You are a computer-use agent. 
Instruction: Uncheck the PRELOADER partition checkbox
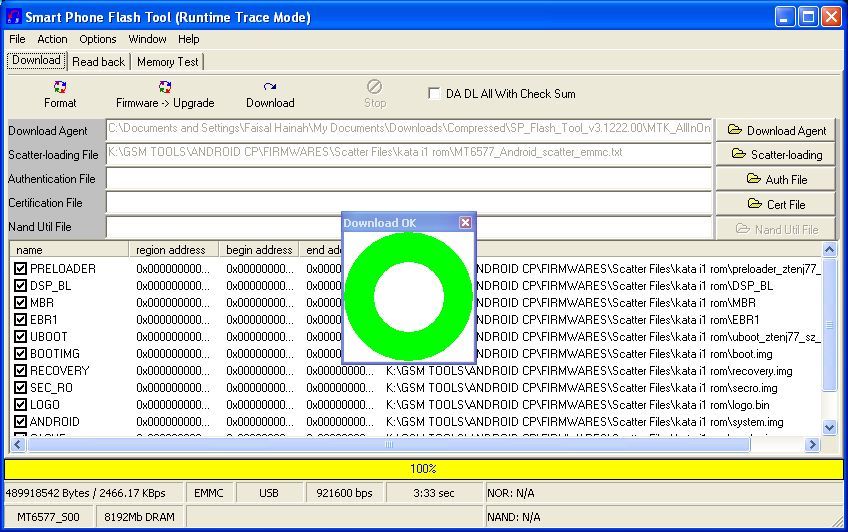(20, 268)
